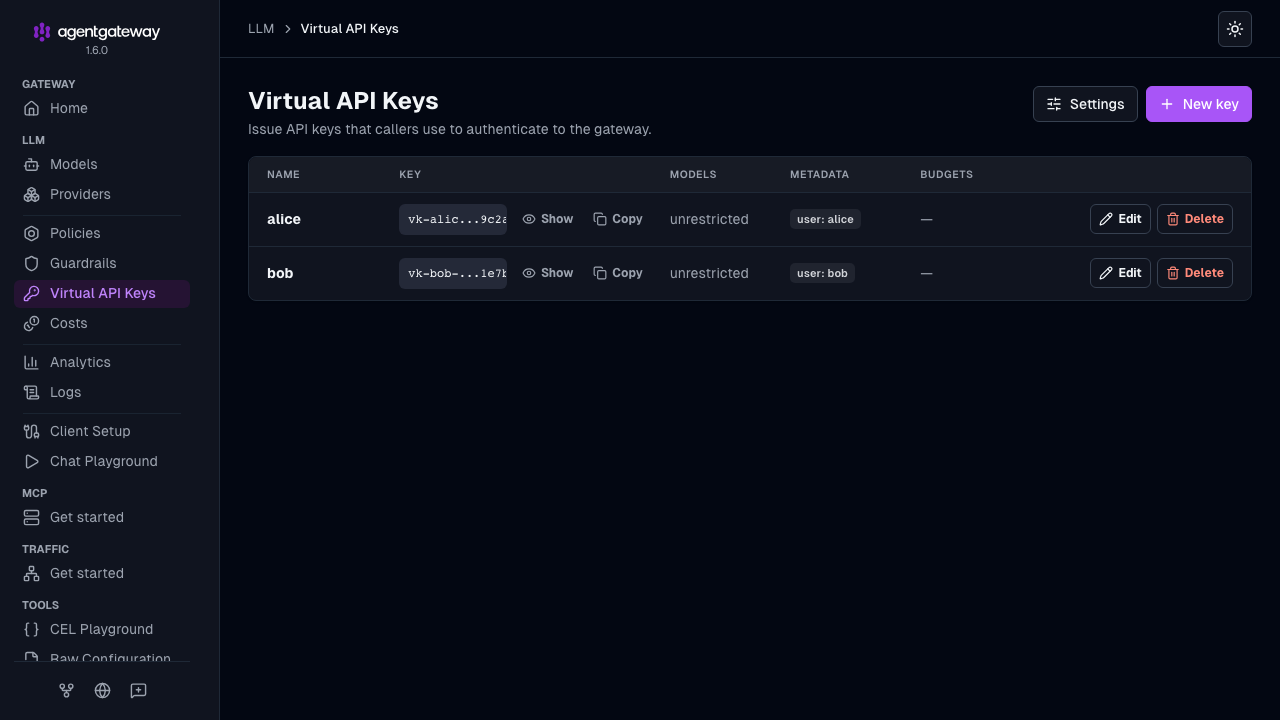
Task: Open Home in the sidebar
Action: coord(102,108)
